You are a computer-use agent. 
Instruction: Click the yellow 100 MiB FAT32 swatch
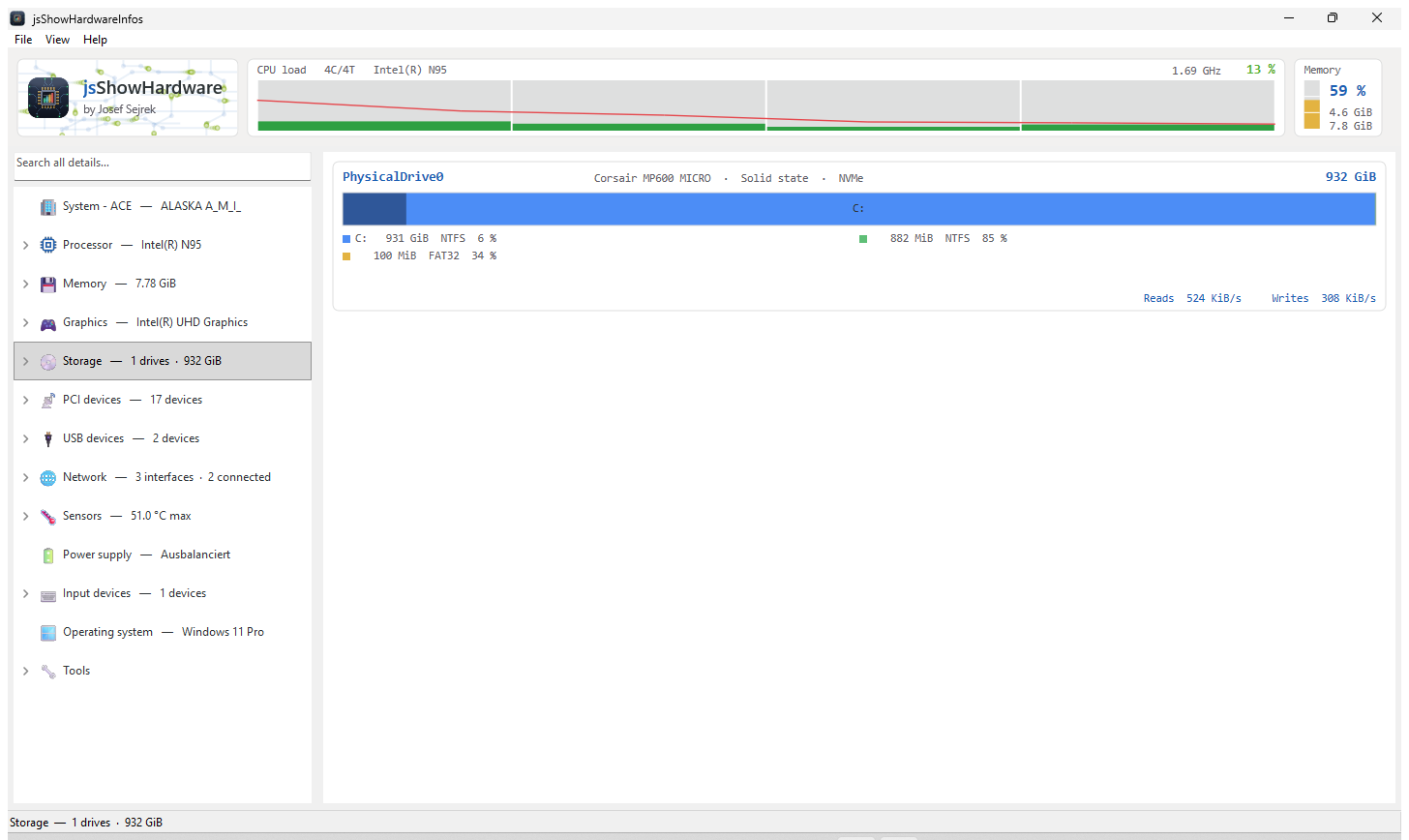pyautogui.click(x=346, y=255)
